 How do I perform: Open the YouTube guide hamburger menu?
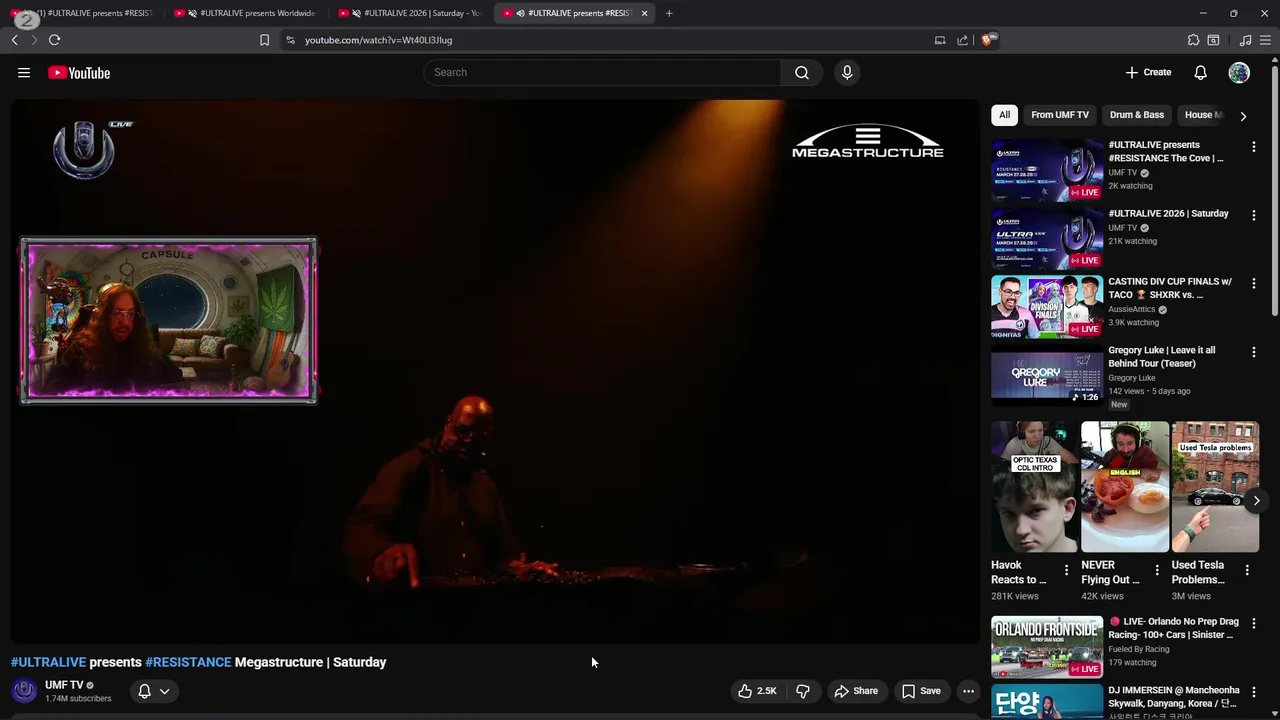(x=24, y=72)
